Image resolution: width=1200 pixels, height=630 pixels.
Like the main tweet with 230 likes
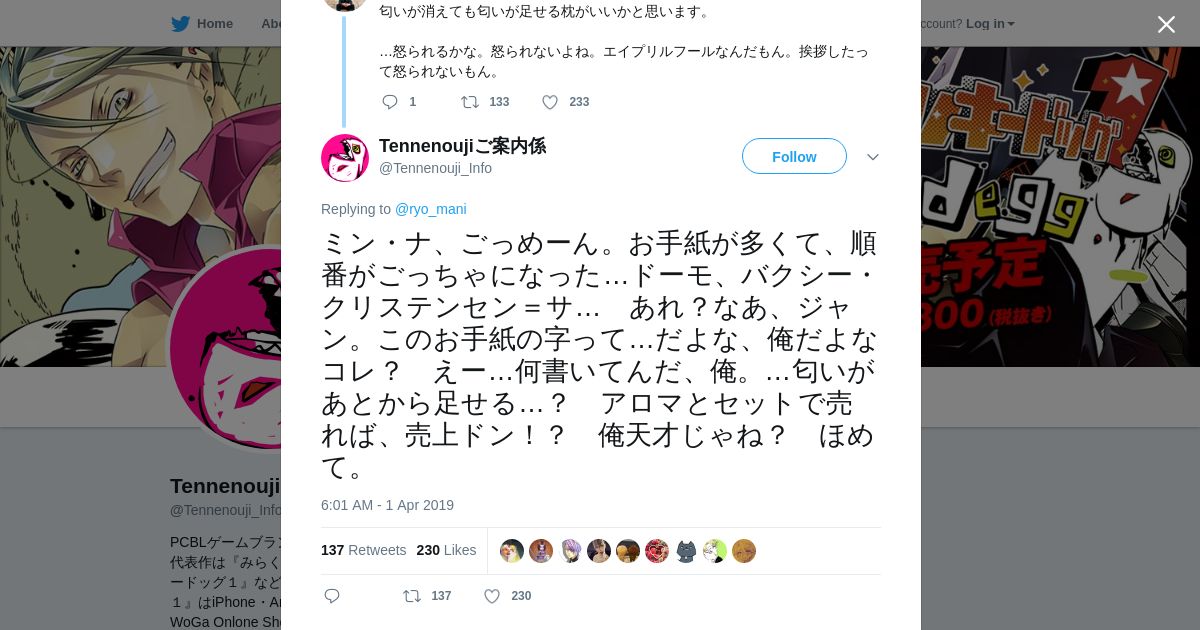click(492, 596)
